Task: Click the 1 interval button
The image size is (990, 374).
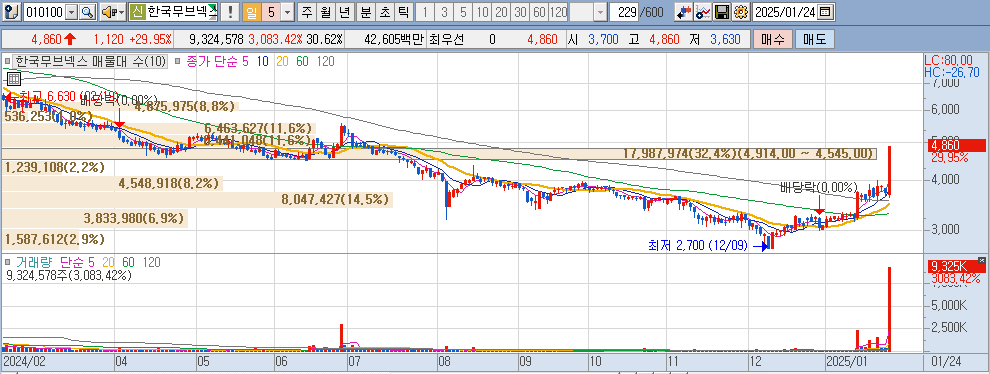Action: 426,11
